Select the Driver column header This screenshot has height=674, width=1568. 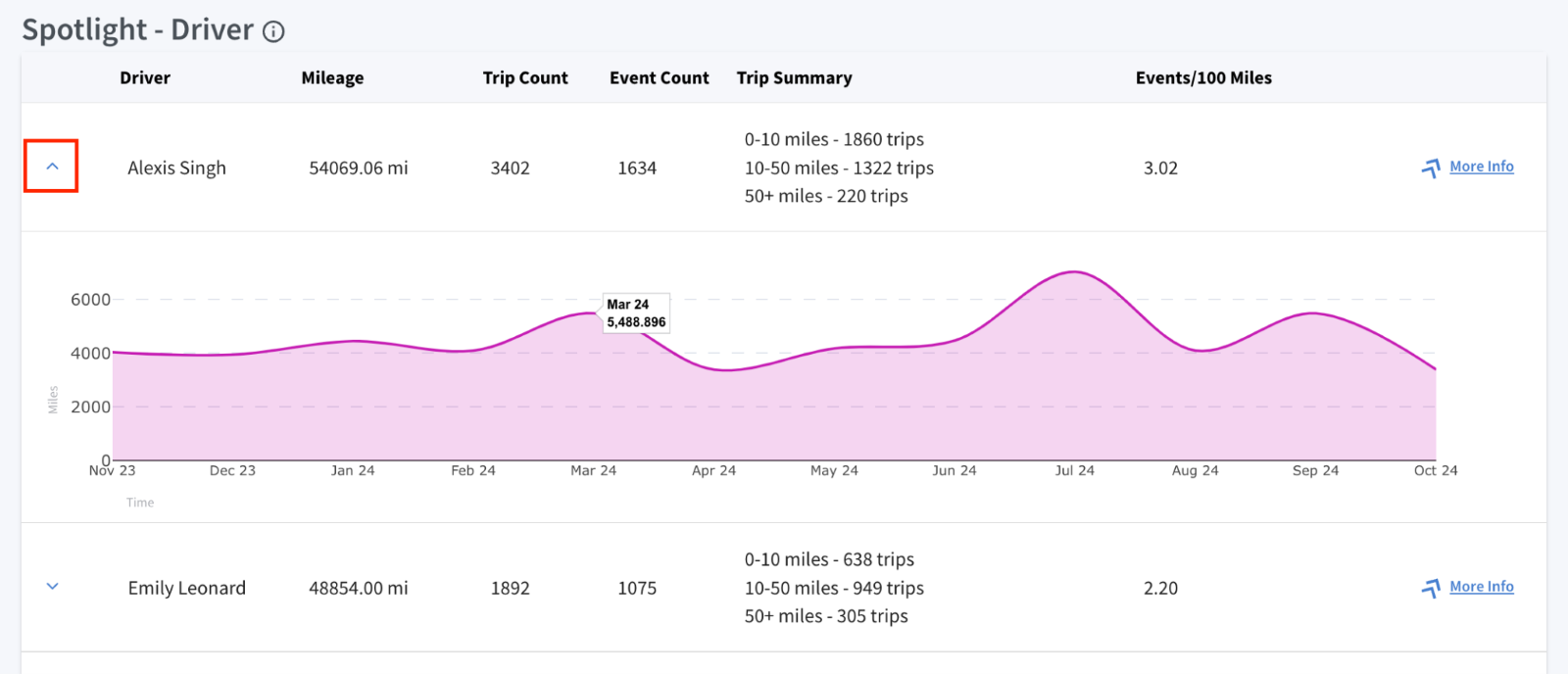145,77
